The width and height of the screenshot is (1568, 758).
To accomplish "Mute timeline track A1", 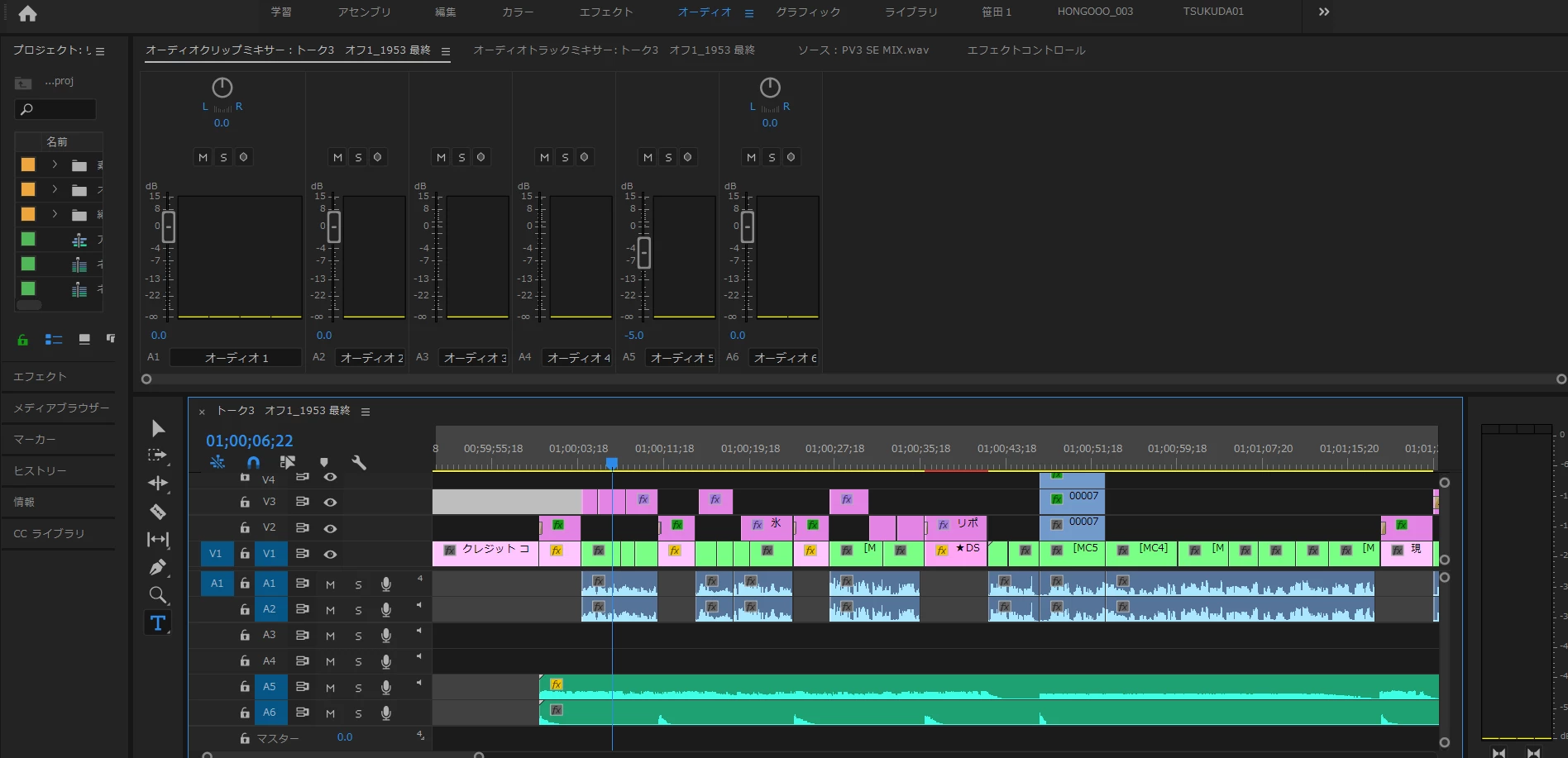I will 330,584.
